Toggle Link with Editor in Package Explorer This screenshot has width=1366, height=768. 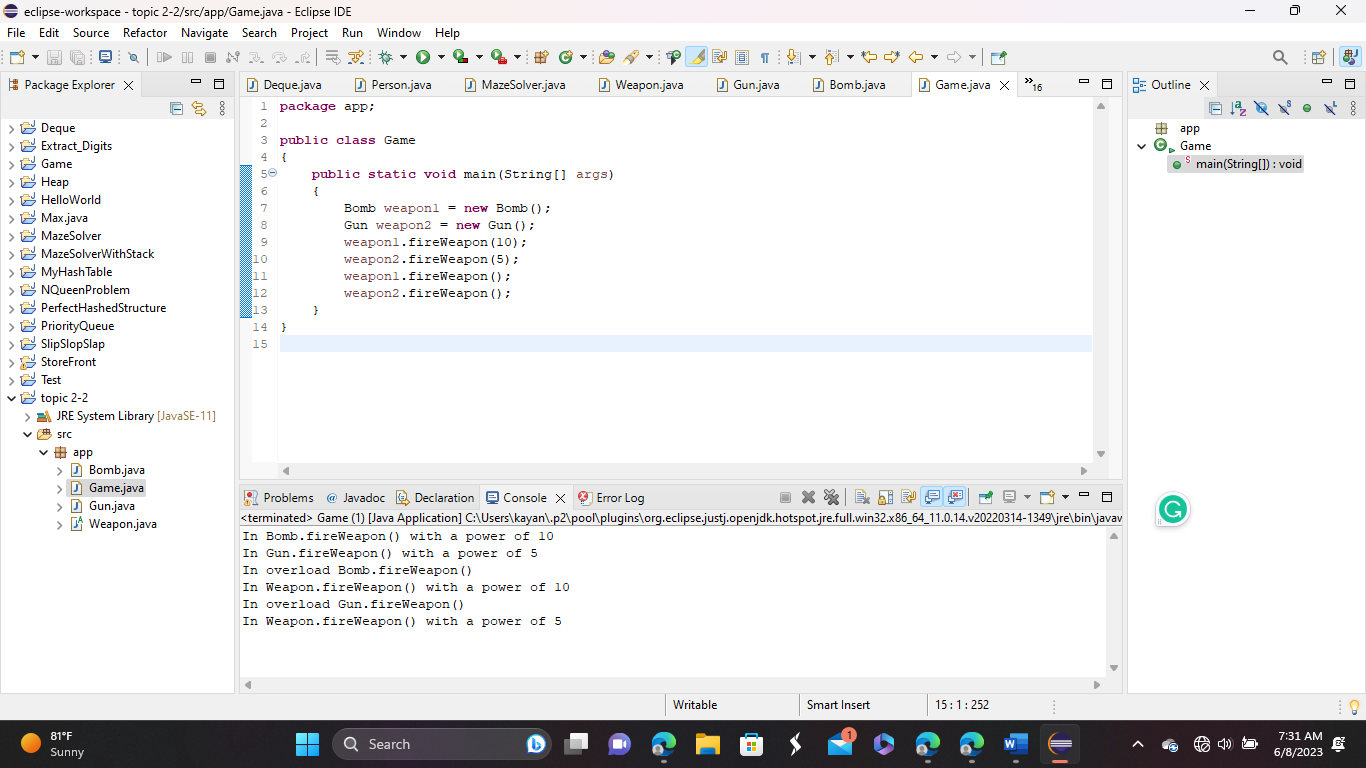tap(199, 108)
